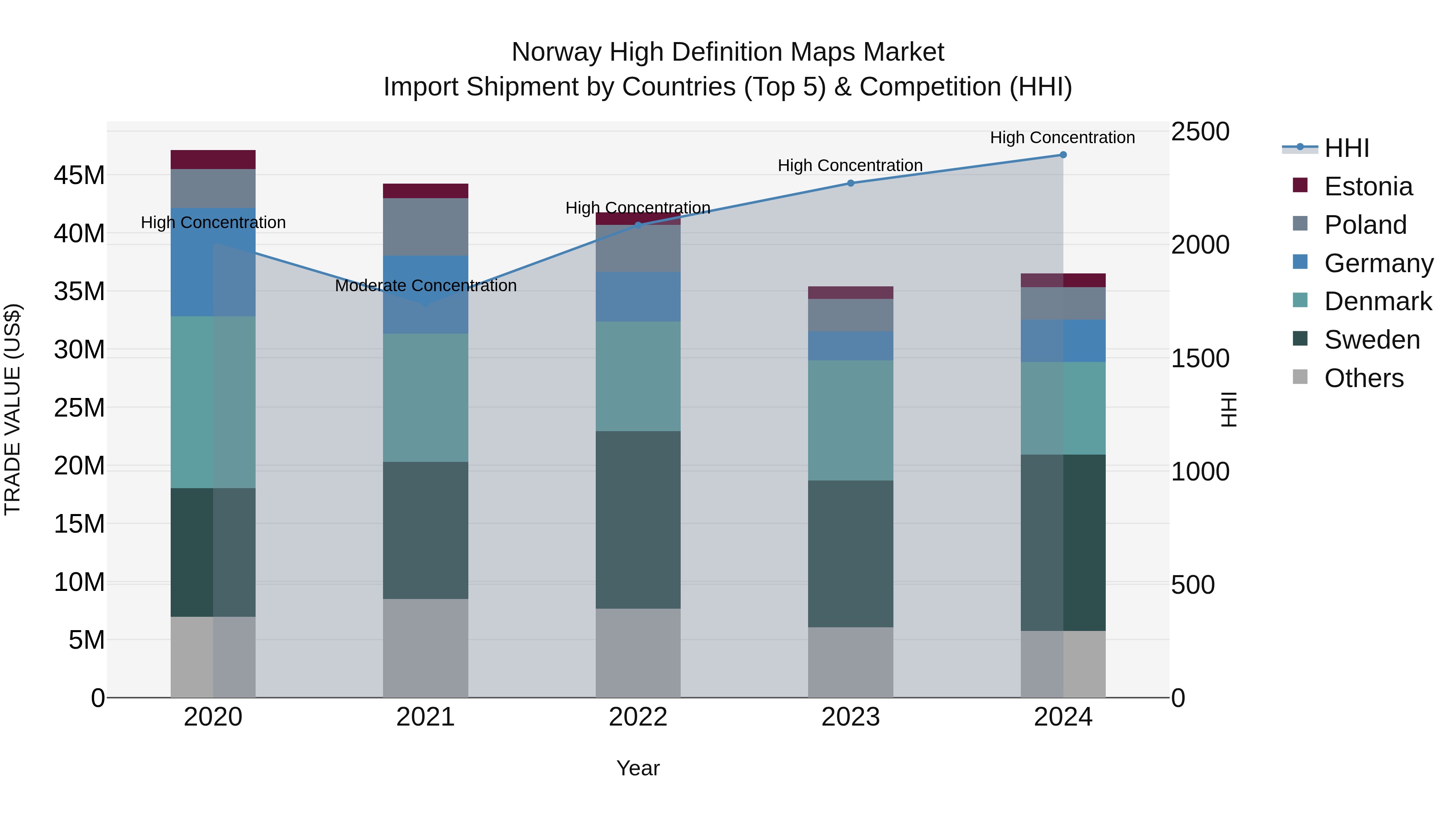Click the 2021 Sweden bar segment
This screenshot has width=1456, height=819.
coord(425,530)
